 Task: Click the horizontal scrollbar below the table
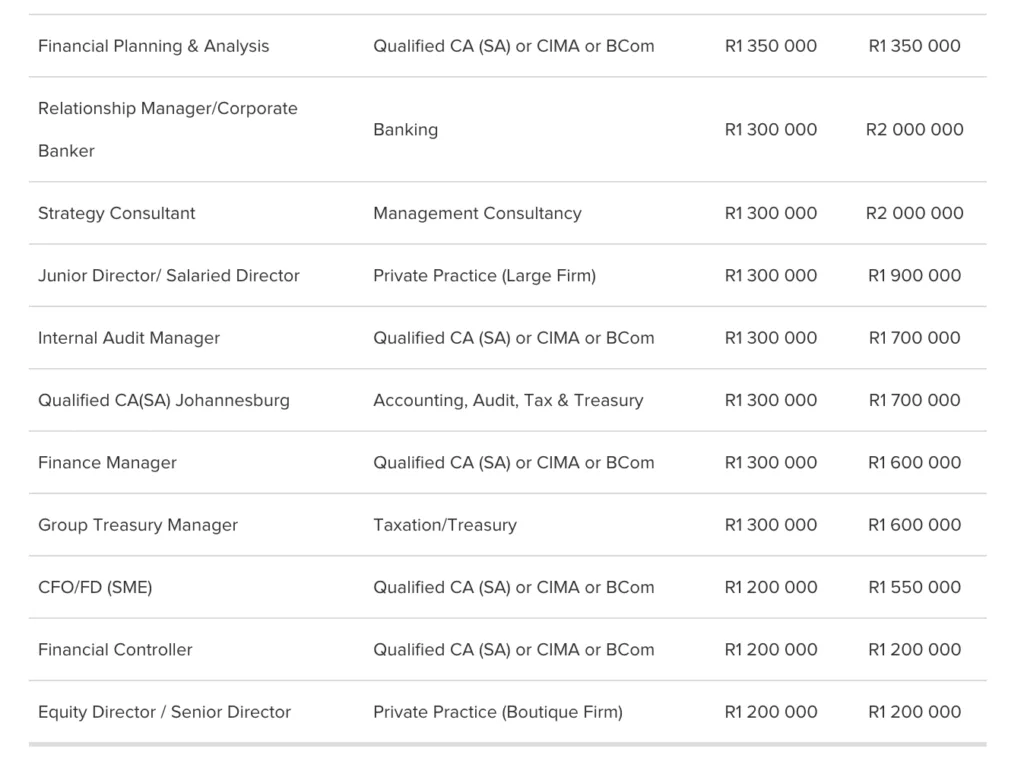pyautogui.click(x=507, y=744)
